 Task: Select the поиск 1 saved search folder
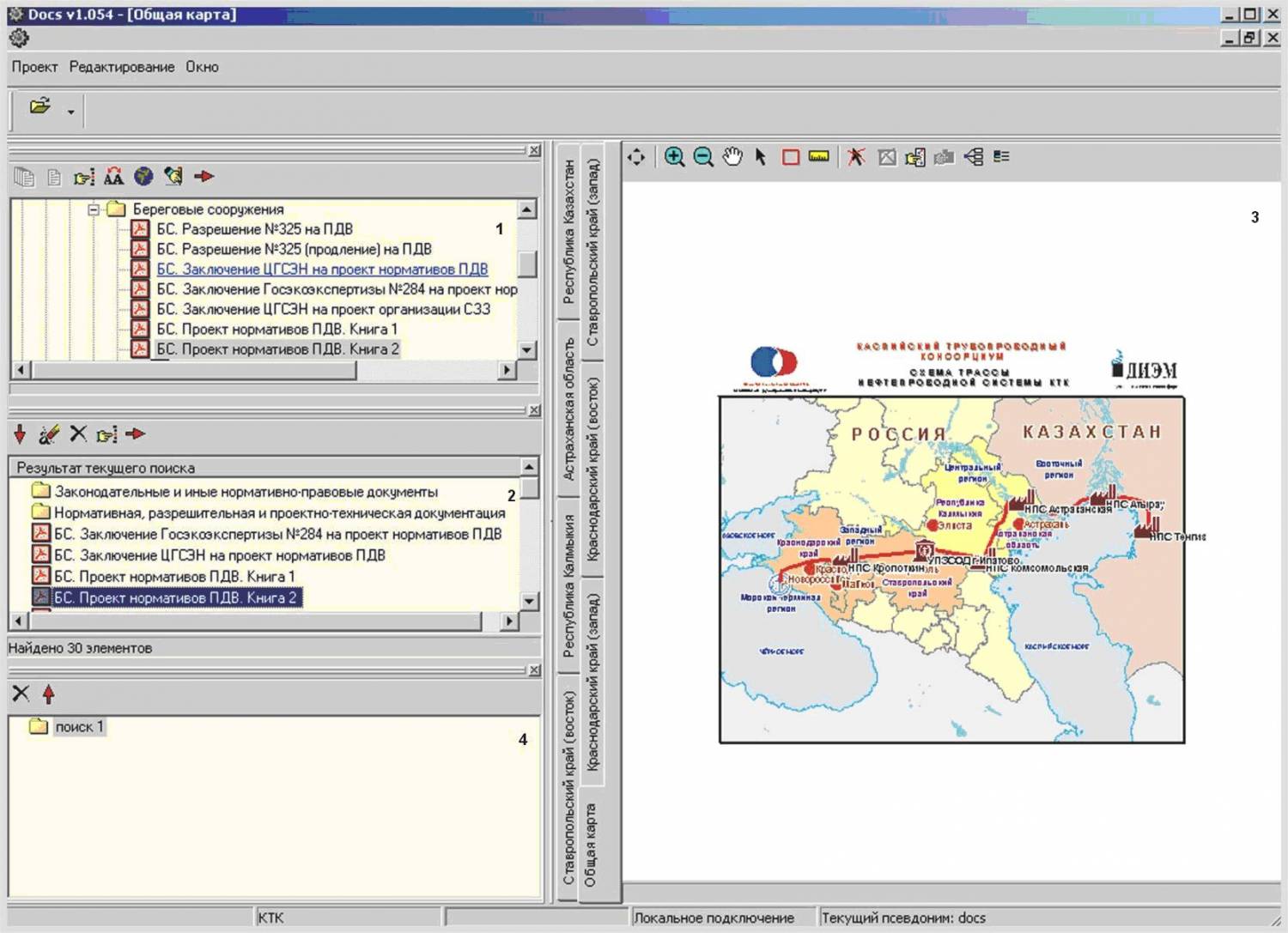pos(79,727)
